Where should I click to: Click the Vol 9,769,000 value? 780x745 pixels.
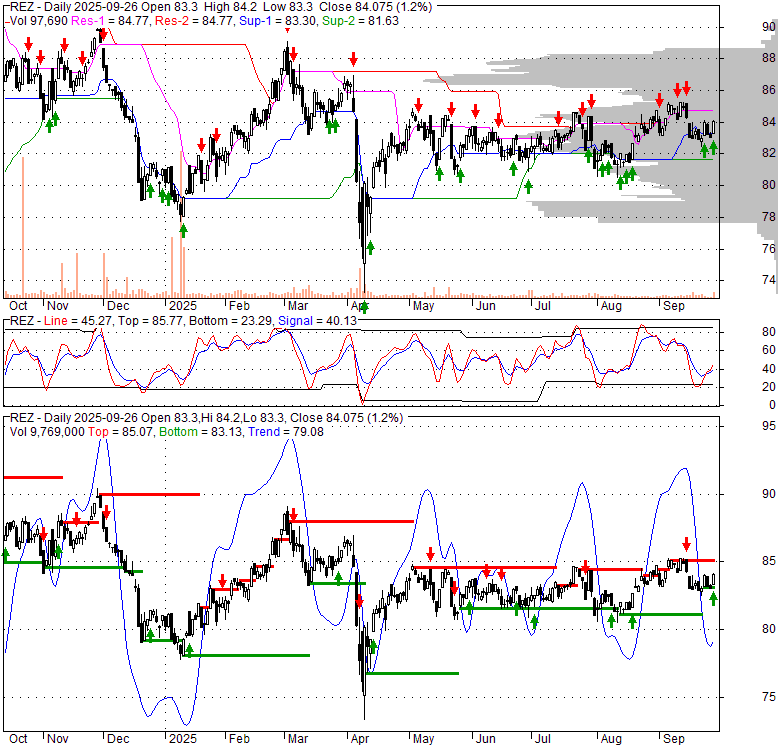47,432
